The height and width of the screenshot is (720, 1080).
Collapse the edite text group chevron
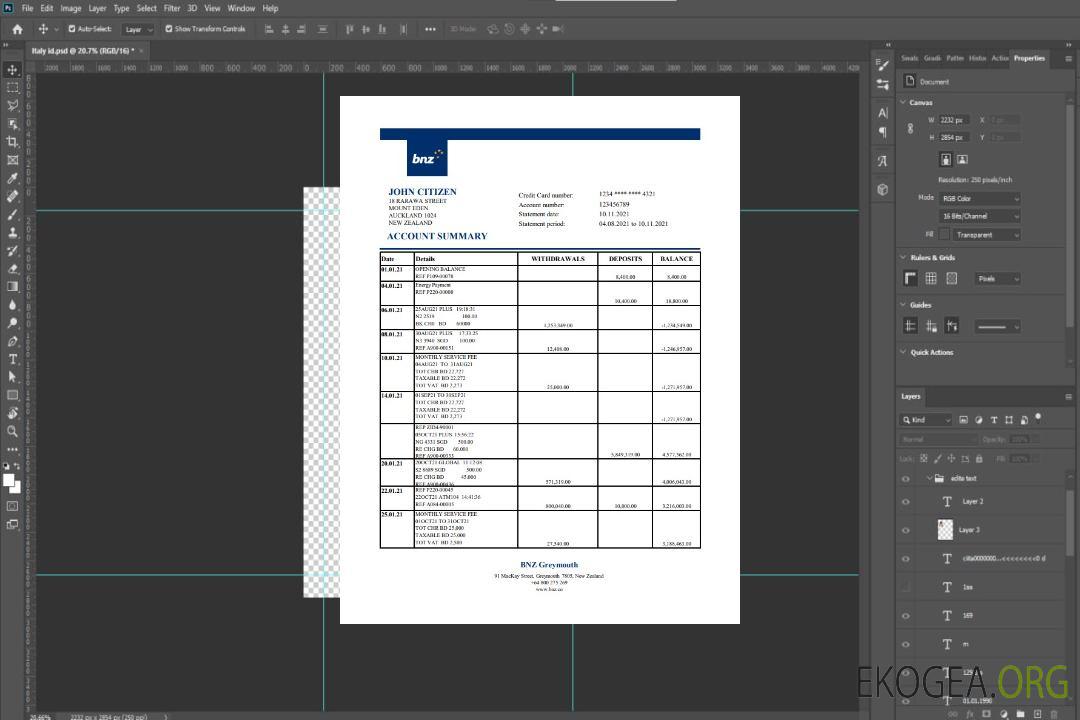tap(929, 478)
